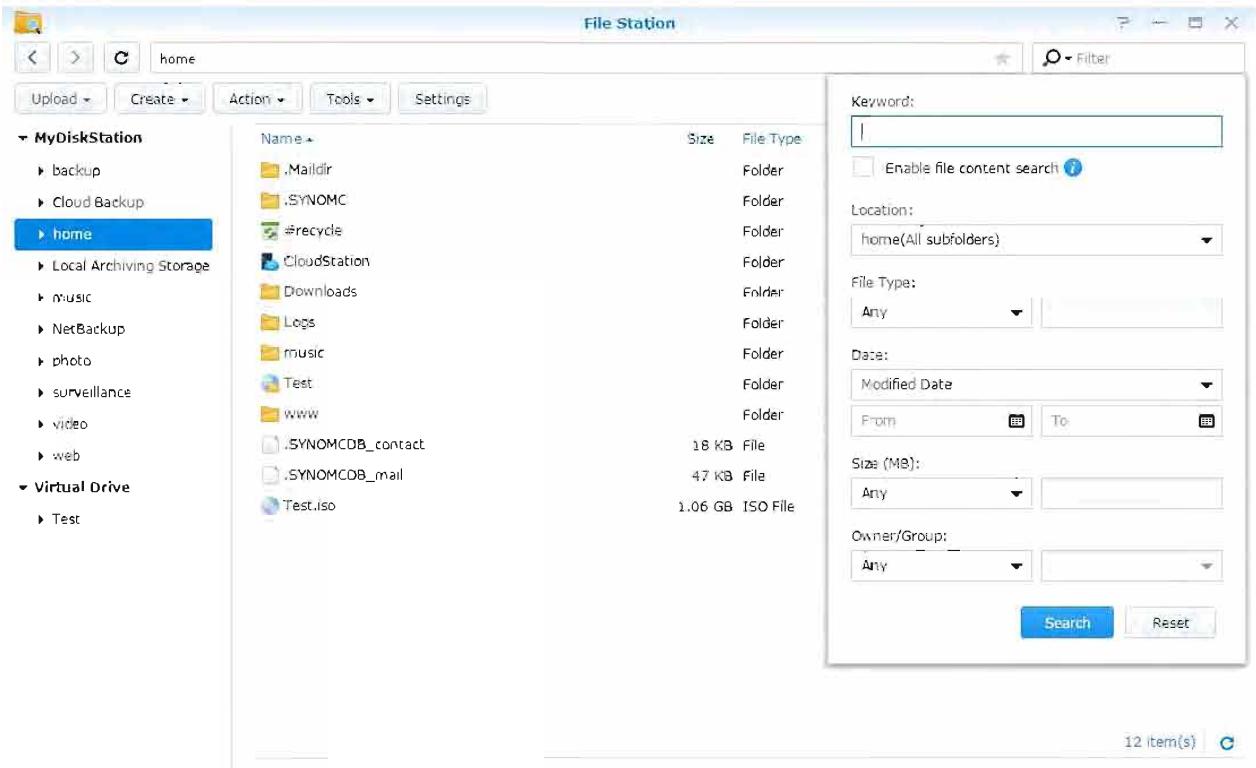Click the File Type extension field
The height and width of the screenshot is (768, 1256).
[x=1131, y=312]
